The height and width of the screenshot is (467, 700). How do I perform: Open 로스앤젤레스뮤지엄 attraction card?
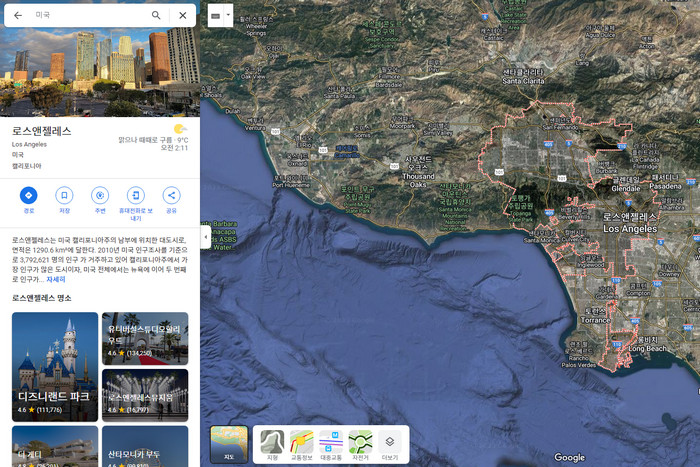click(145, 395)
